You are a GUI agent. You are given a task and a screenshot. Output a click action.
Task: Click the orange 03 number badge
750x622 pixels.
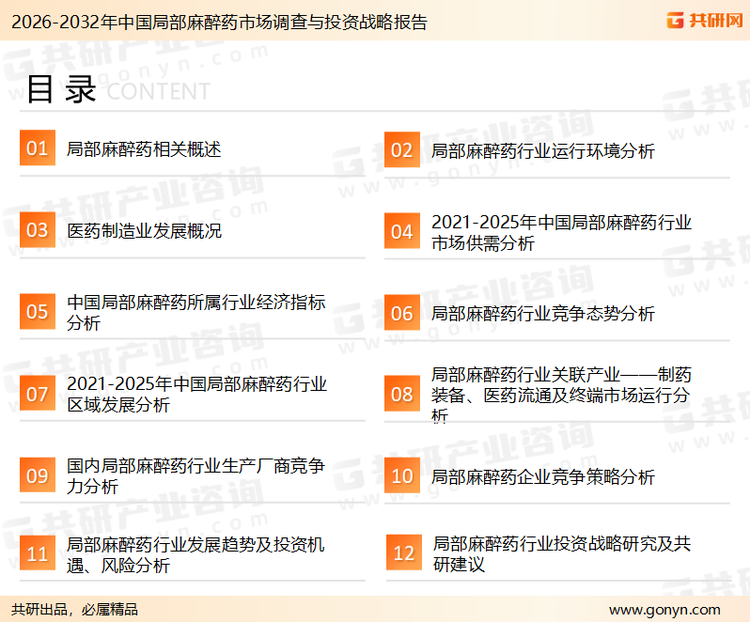[x=37, y=230]
